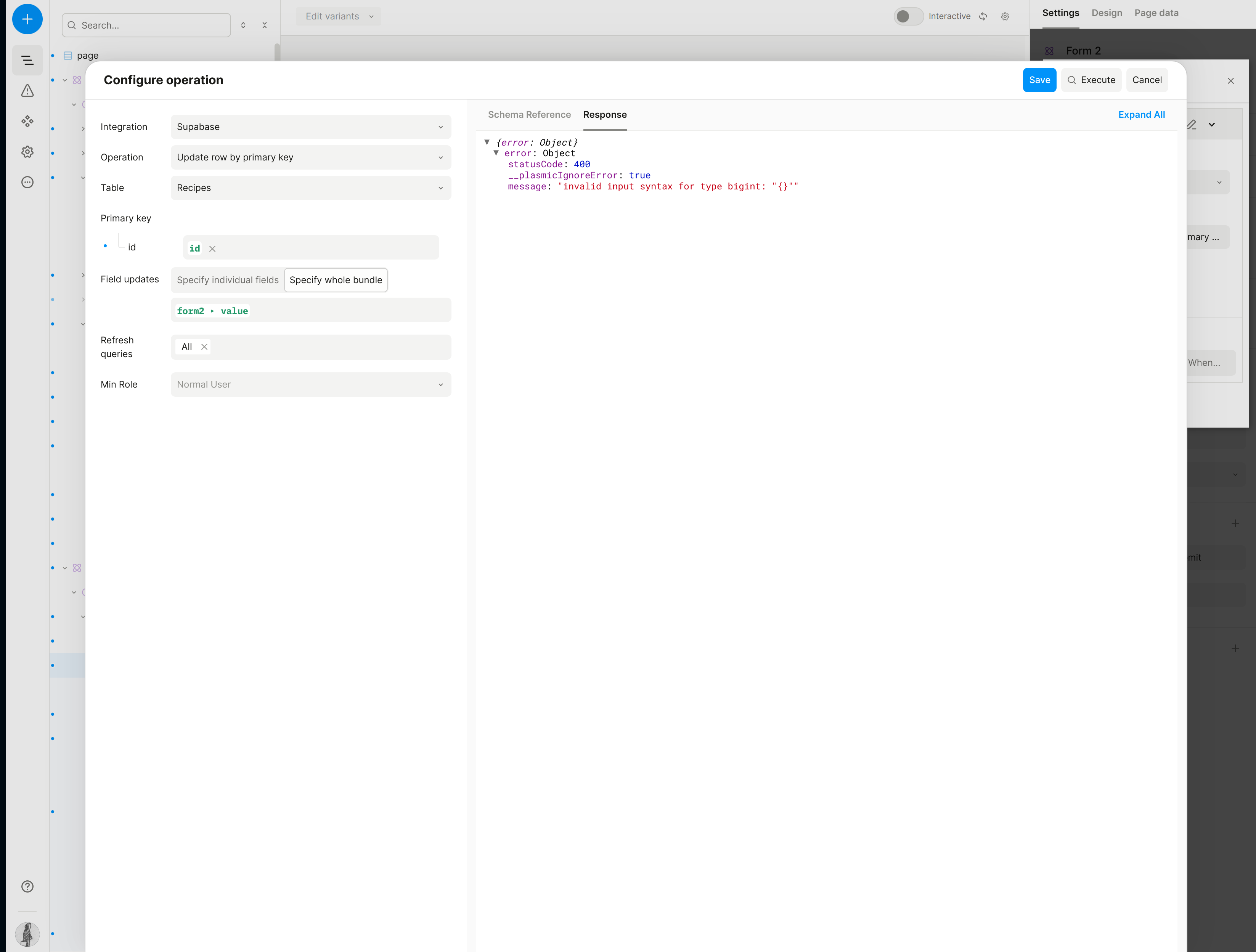Click the primary key id value field
The height and width of the screenshot is (952, 1256).
point(311,247)
